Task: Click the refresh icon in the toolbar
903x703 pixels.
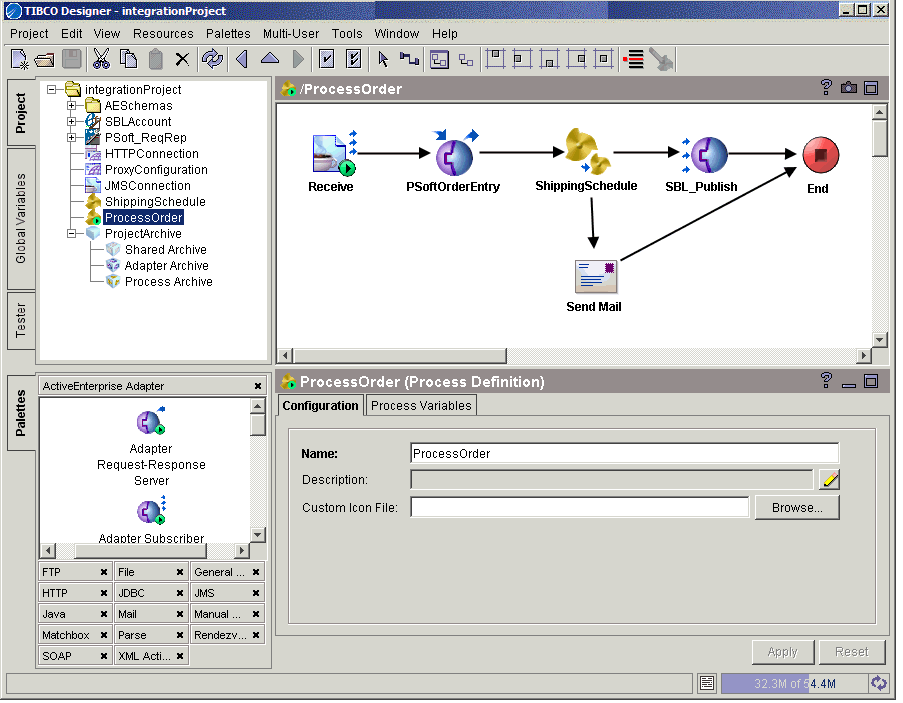Action: [x=212, y=59]
